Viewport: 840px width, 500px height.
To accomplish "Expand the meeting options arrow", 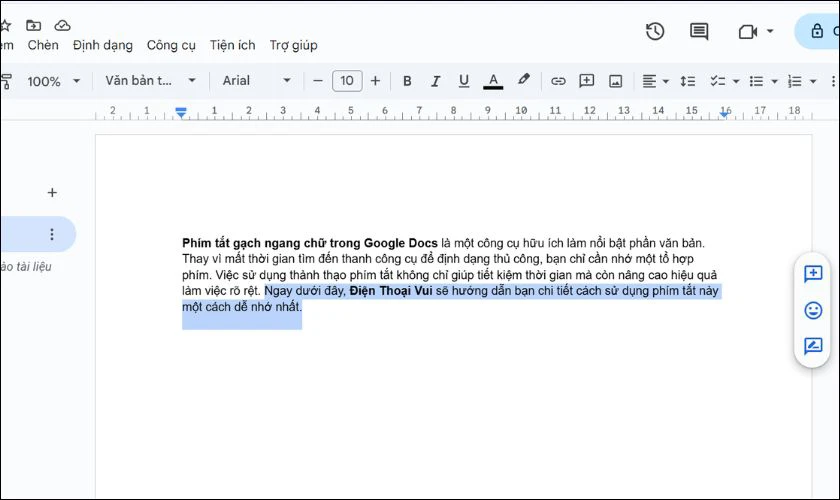I will (x=770, y=31).
